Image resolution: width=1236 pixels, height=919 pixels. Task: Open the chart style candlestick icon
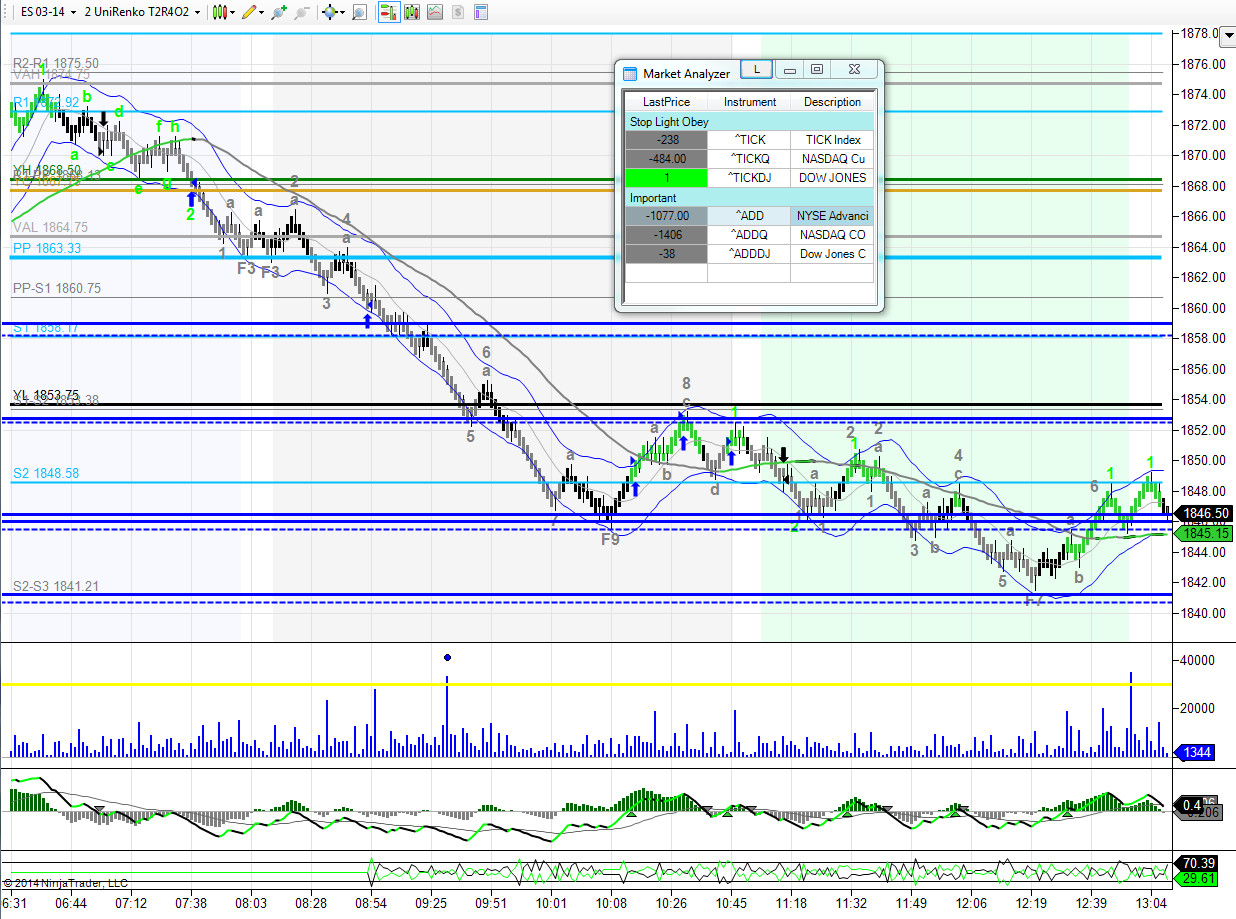point(219,12)
